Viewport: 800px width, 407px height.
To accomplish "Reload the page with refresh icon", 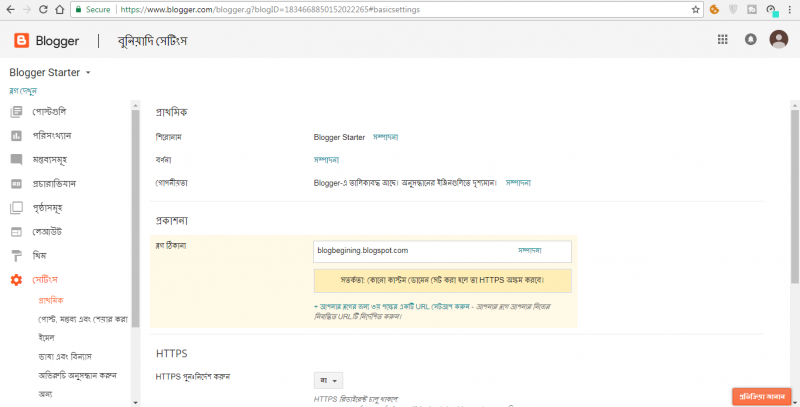I will pos(43,10).
